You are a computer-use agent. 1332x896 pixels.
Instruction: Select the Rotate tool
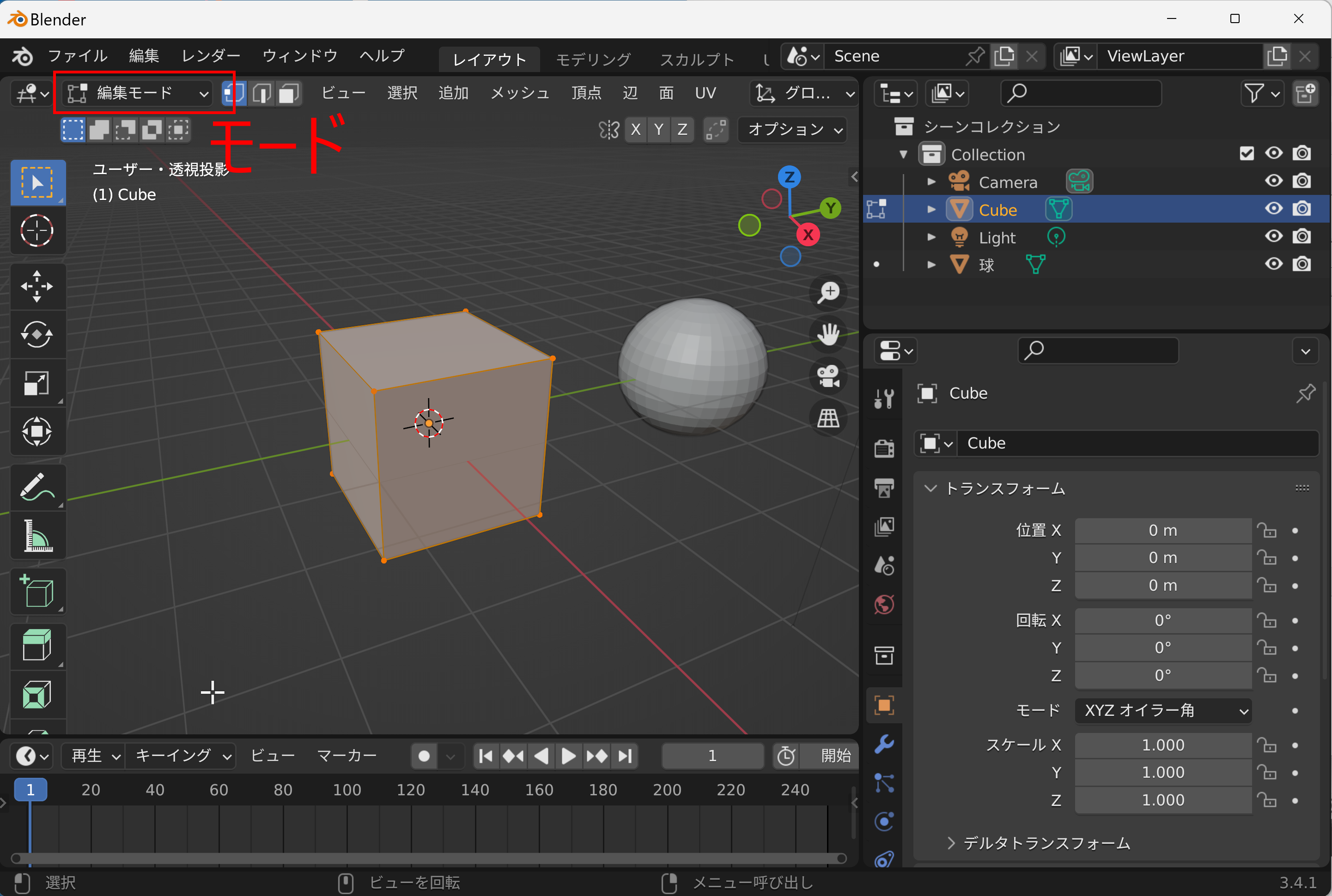37,335
